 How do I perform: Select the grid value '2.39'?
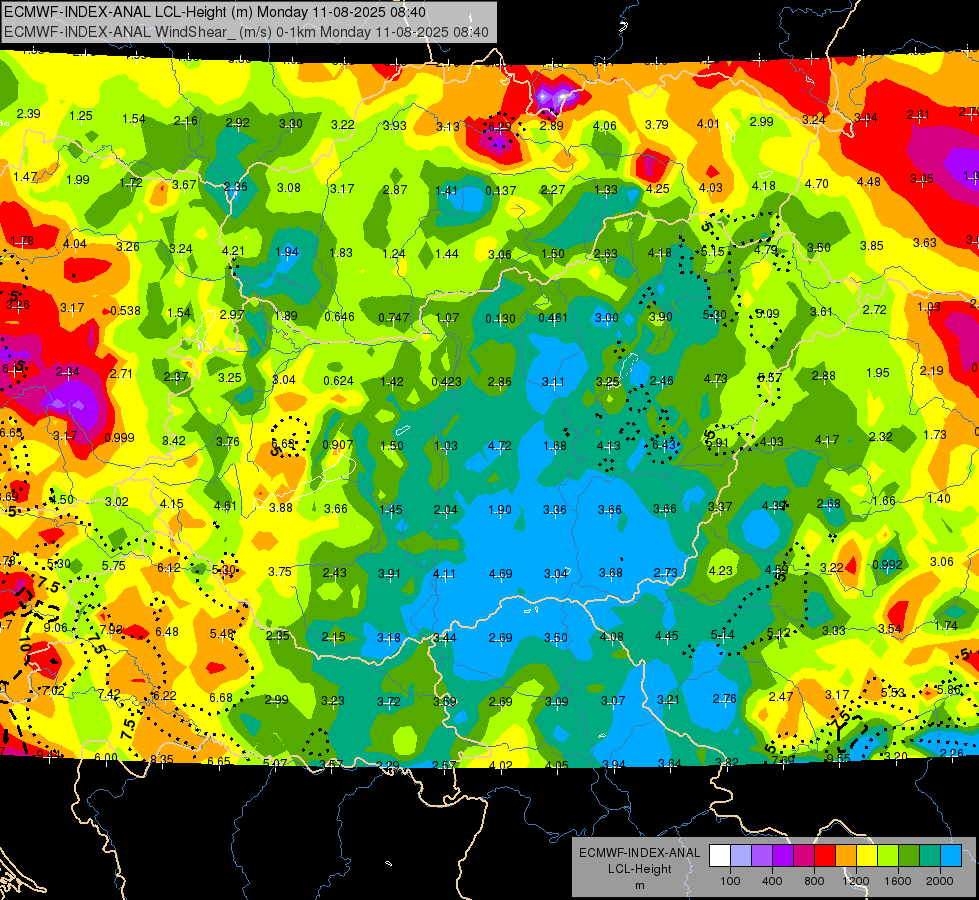click(29, 114)
